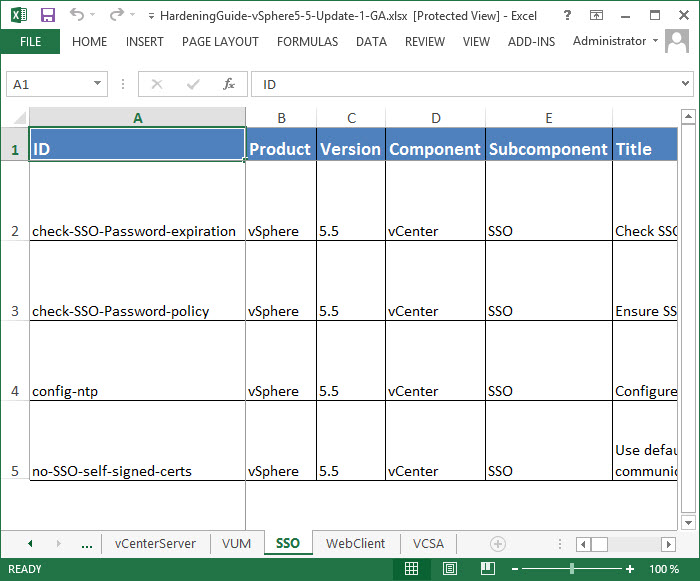Viewport: 700px width, 581px height.
Task: Add a new sheet with plus button
Action: 498,544
